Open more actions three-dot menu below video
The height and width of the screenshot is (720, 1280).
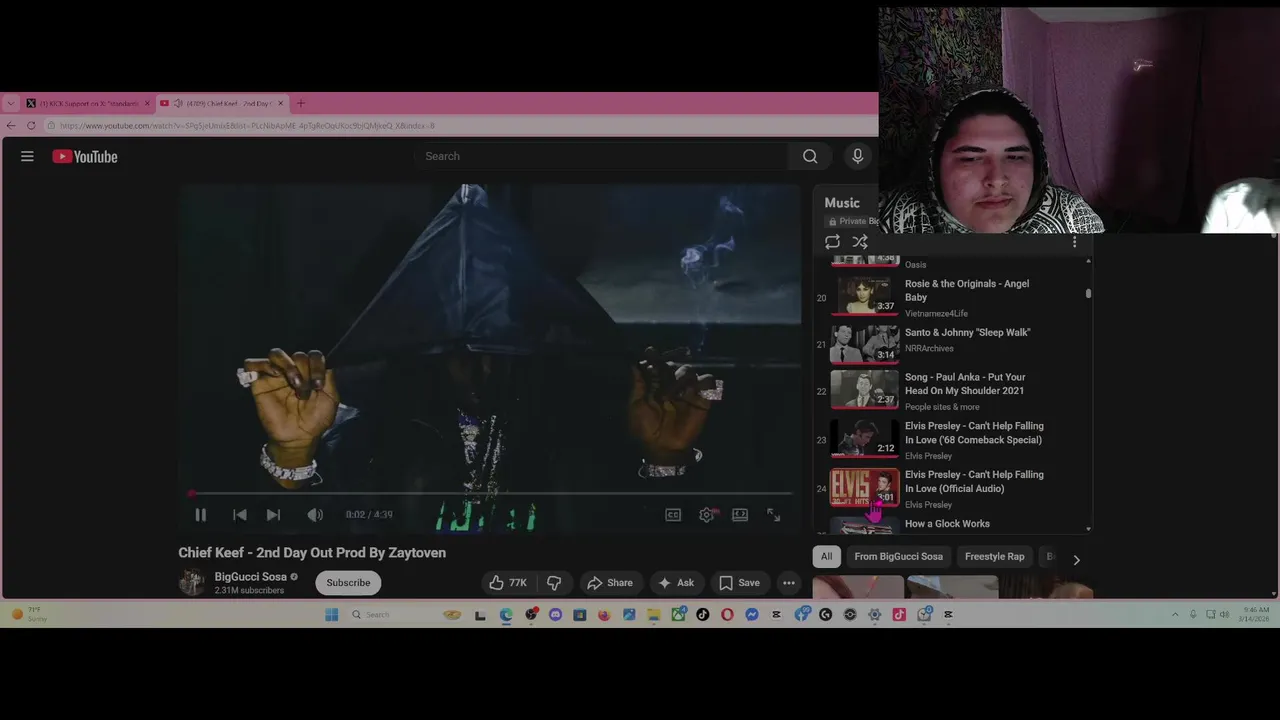(789, 583)
